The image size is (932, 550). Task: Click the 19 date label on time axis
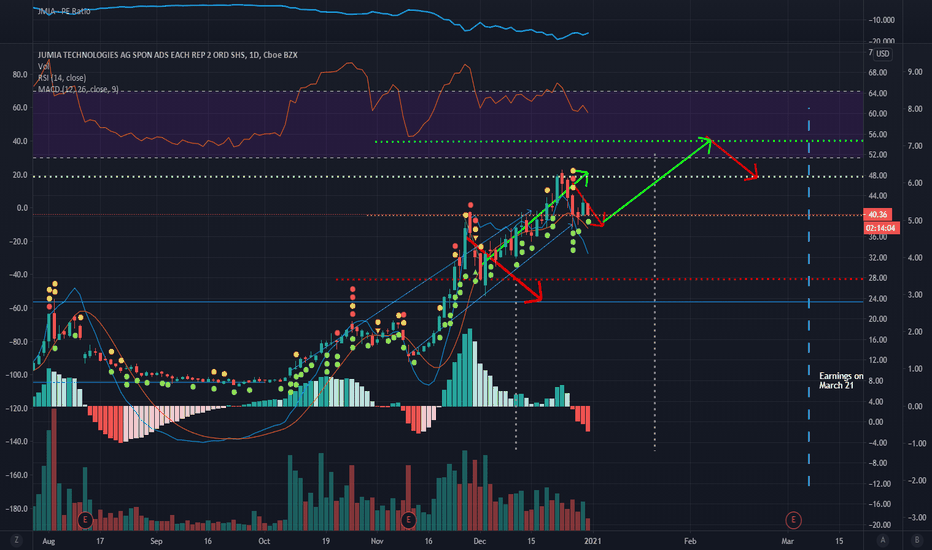[326, 541]
